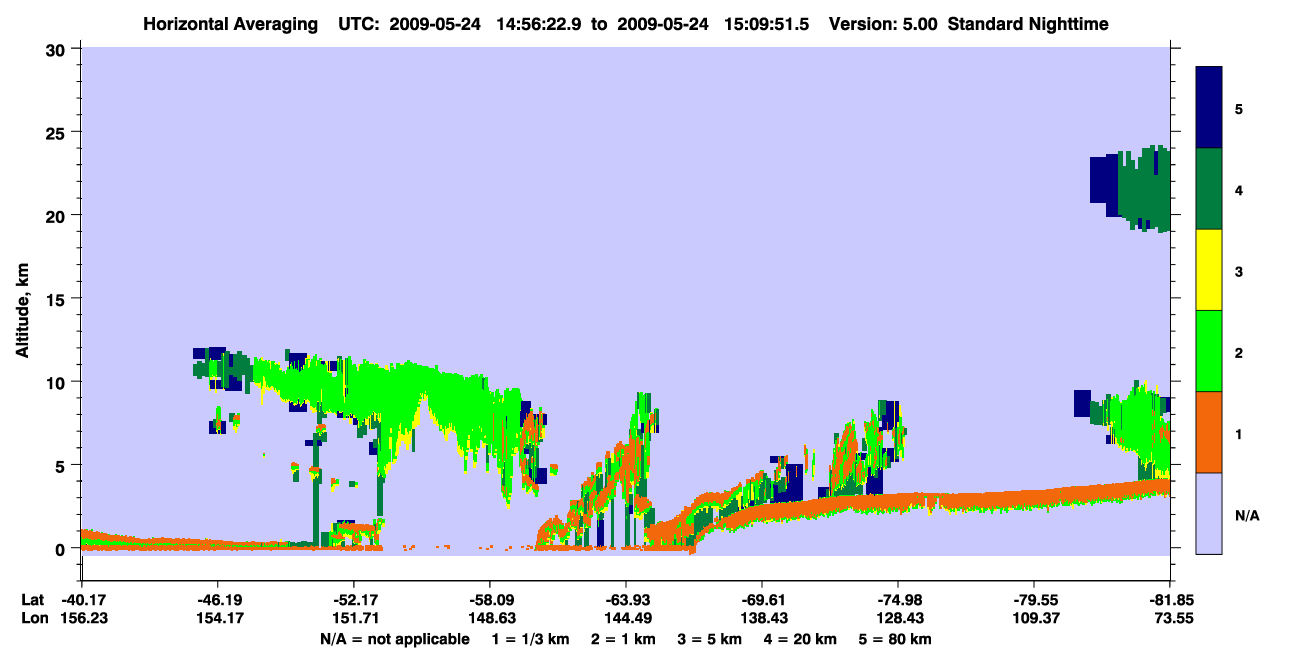Image resolution: width=1300 pixels, height=667 pixels.
Task: Click the bright green colorbar segment labeled 2
Action: tap(1209, 351)
